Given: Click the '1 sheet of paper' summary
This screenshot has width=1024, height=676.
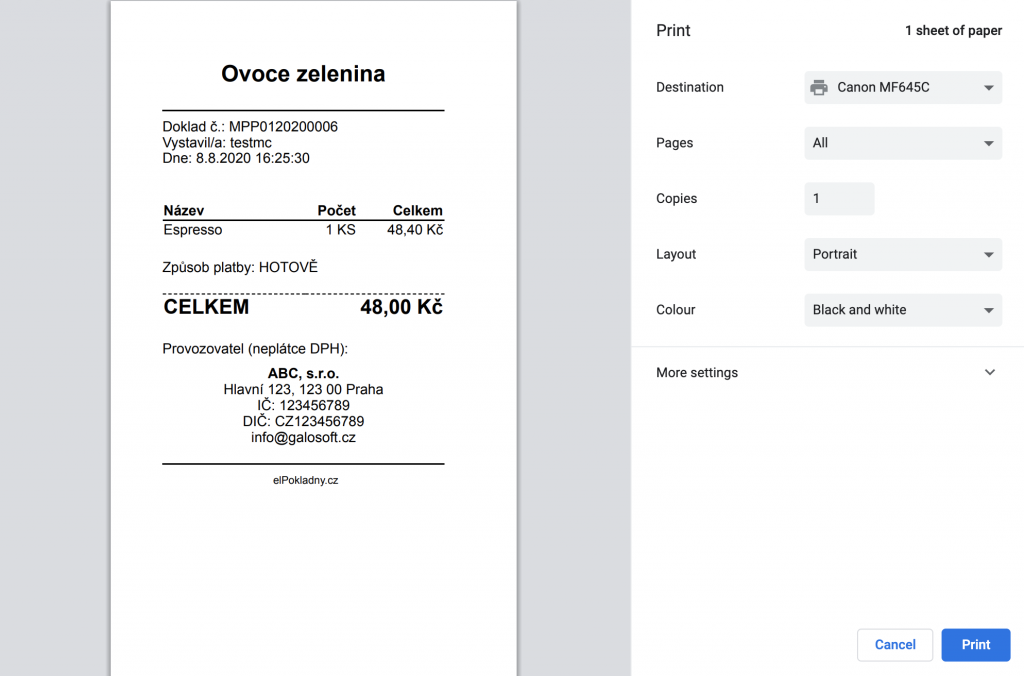Looking at the screenshot, I should [x=953, y=31].
